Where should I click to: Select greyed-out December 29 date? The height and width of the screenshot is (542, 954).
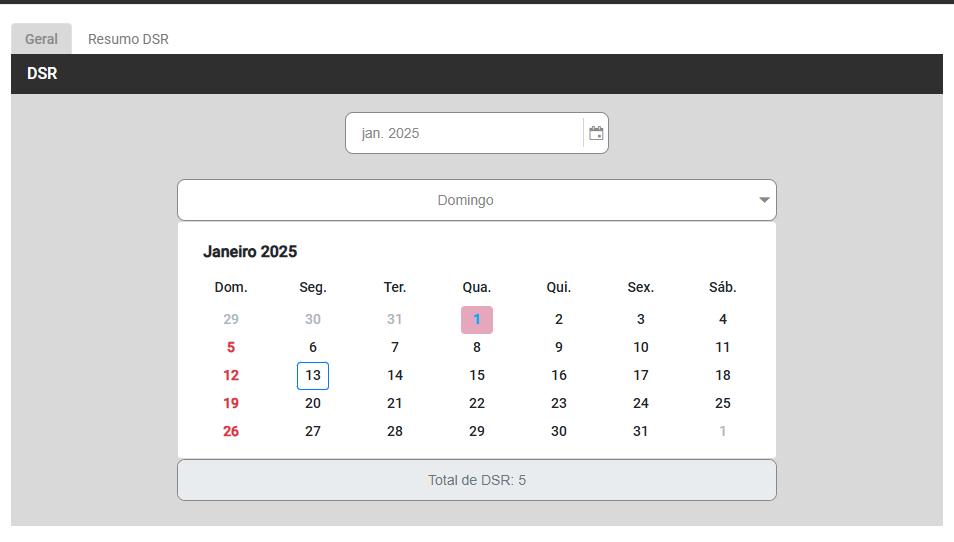coord(231,320)
